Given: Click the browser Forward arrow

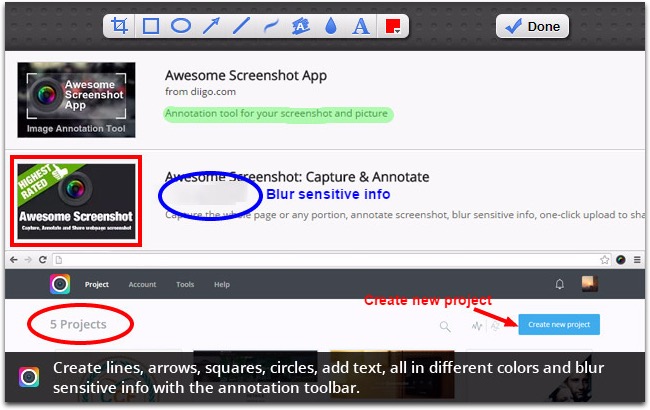Looking at the screenshot, I should coord(28,260).
